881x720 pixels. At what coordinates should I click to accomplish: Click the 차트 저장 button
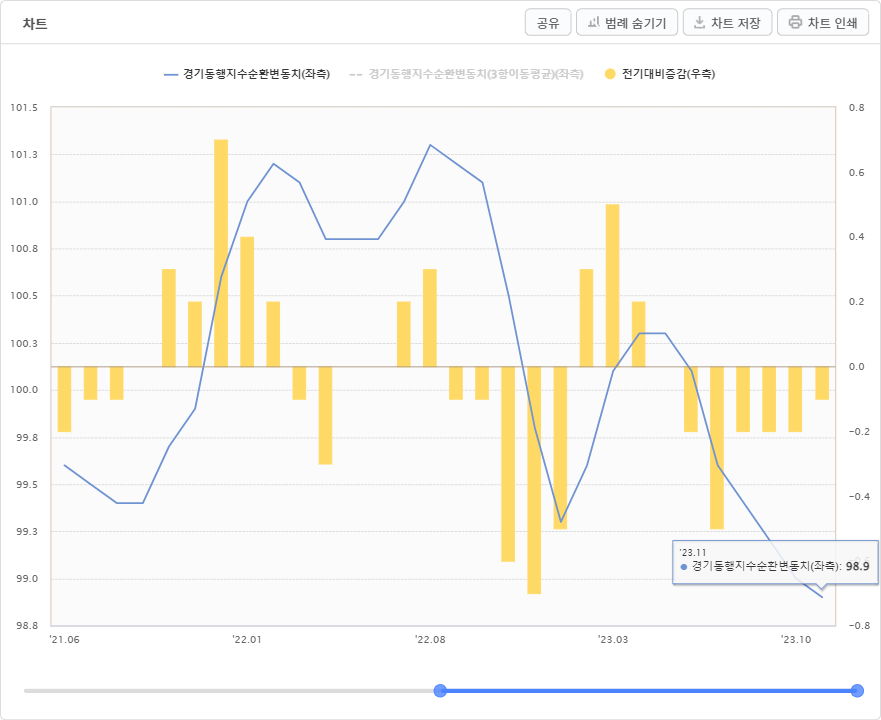[x=727, y=22]
